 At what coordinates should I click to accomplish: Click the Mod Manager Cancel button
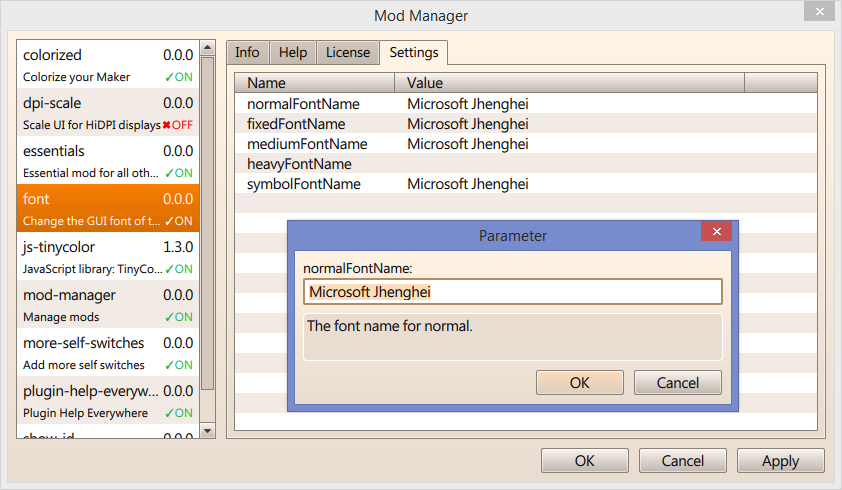(x=683, y=460)
